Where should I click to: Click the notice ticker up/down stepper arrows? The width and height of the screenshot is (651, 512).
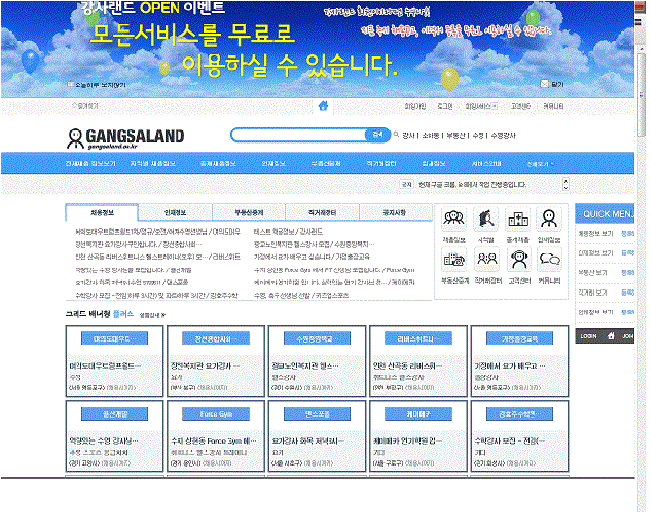565,184
